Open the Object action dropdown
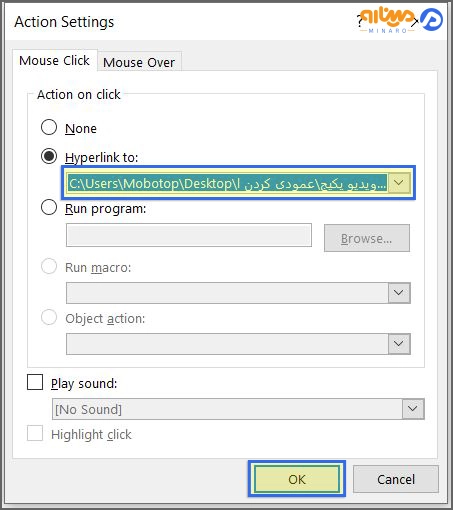Screen dimensions: 453x510 399,344
